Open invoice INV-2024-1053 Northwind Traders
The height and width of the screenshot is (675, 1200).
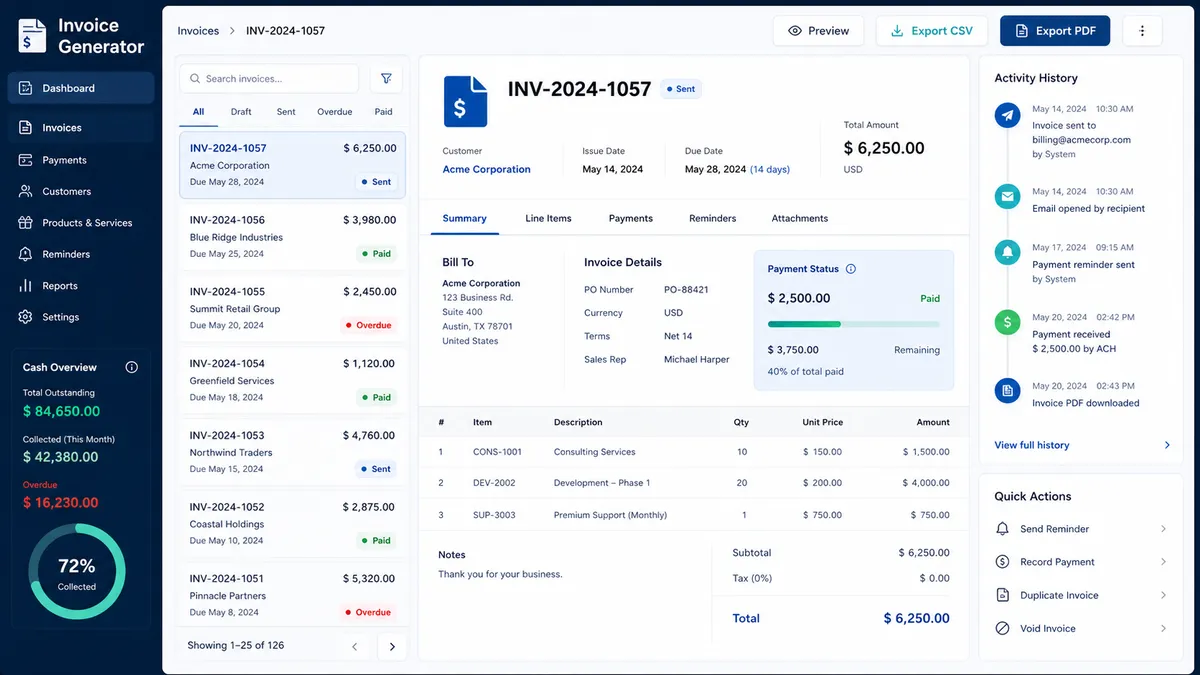coord(293,451)
